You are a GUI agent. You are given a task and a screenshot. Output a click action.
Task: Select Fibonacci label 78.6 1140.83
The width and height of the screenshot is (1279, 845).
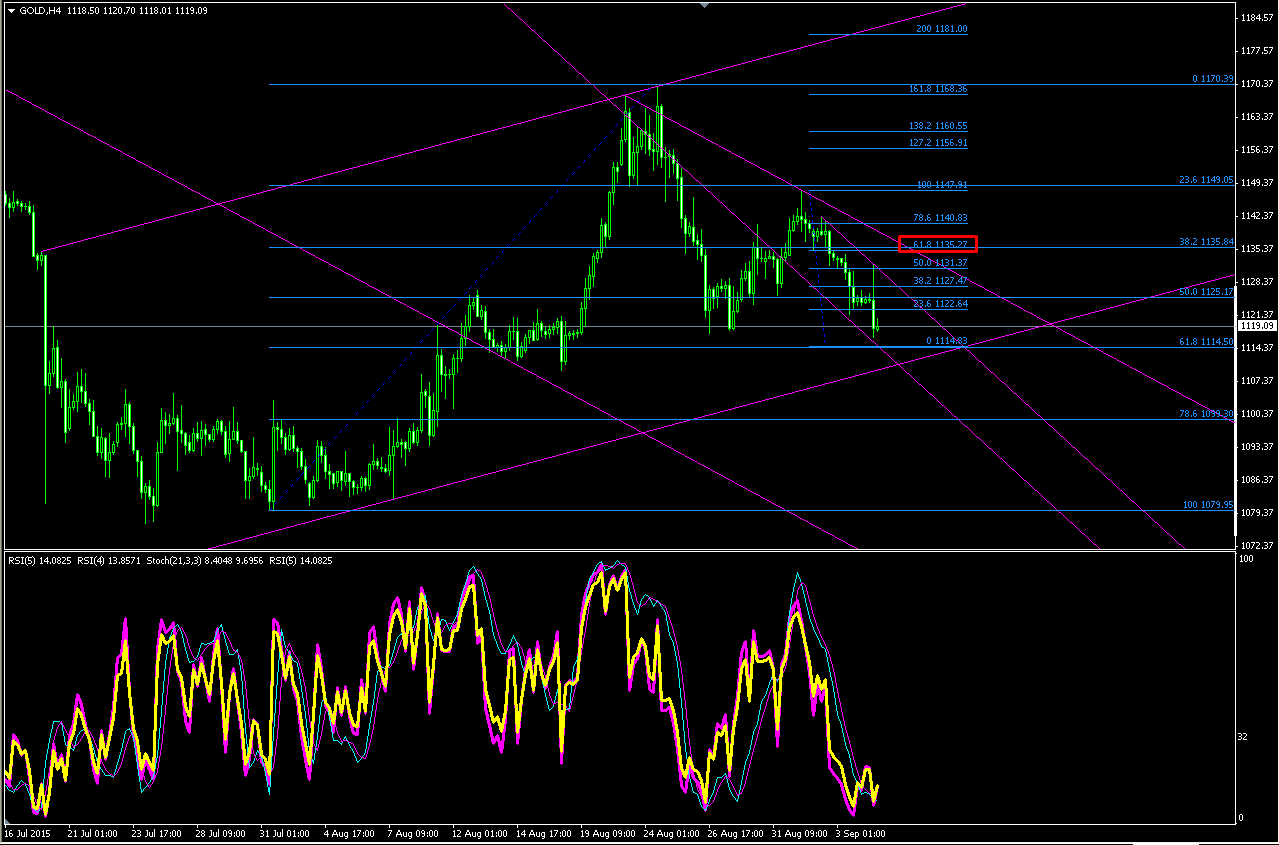coord(939,217)
